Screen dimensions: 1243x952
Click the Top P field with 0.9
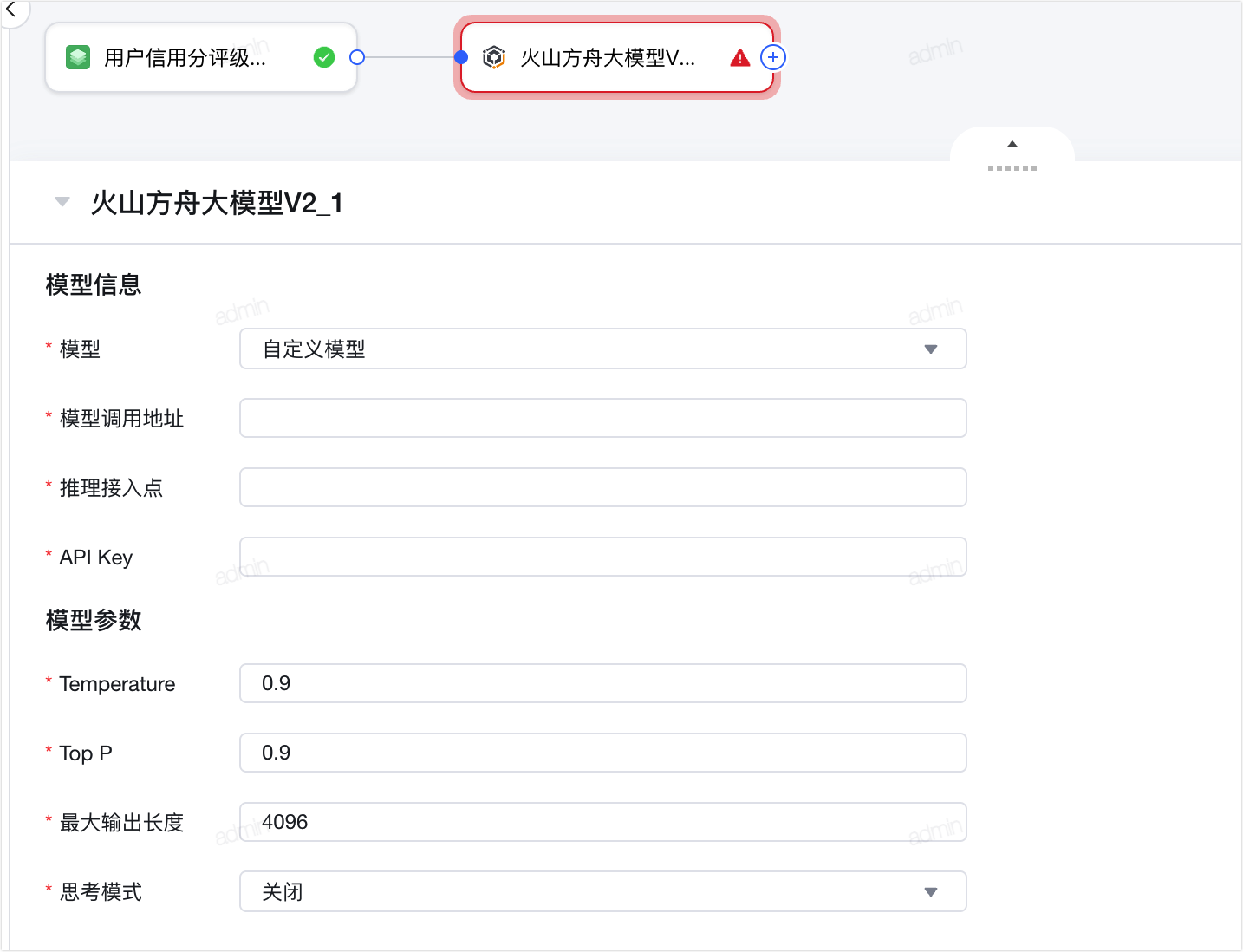[603, 753]
